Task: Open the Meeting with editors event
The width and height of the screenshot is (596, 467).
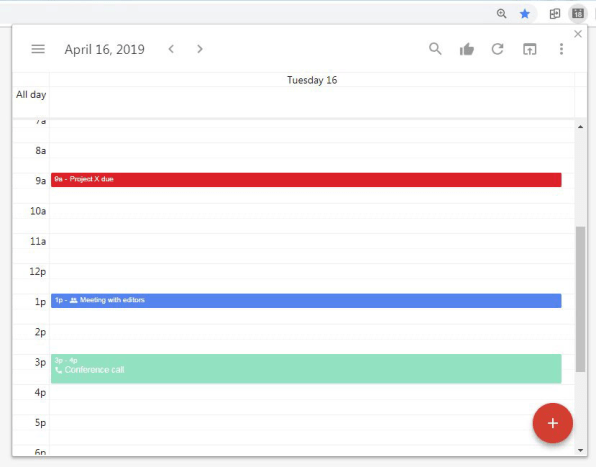Action: 306,301
